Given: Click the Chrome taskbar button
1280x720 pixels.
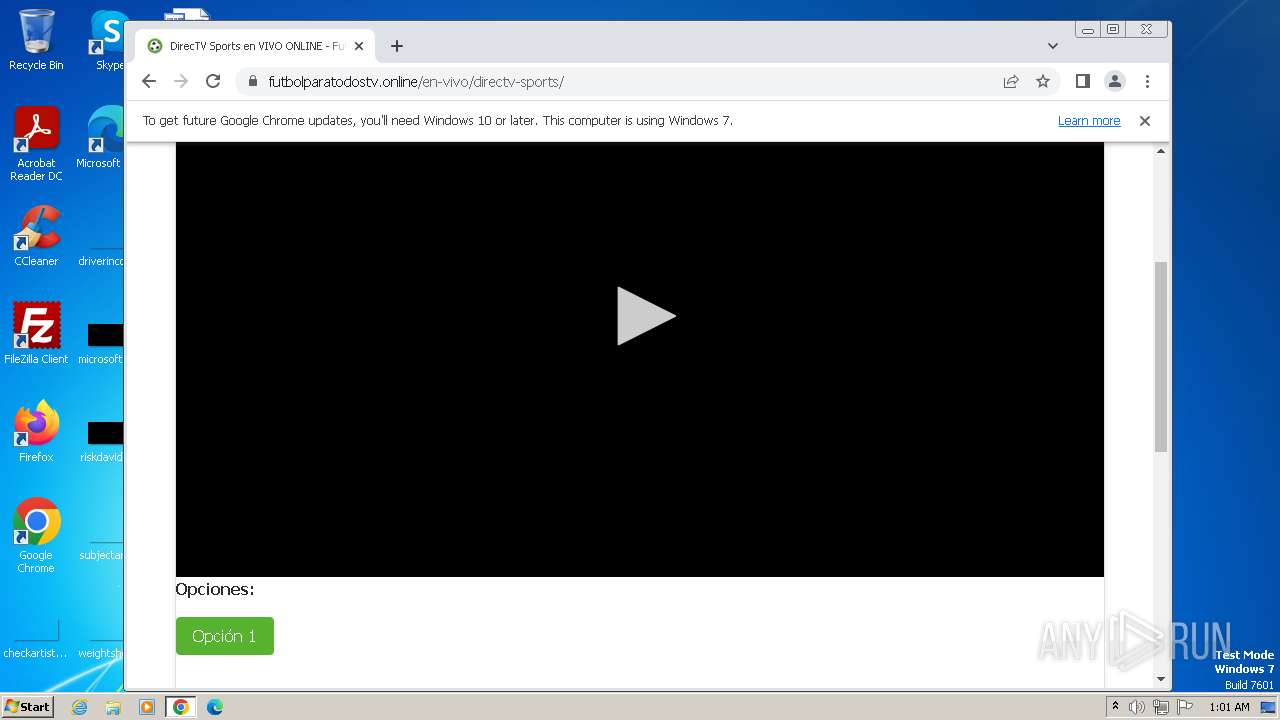Looking at the screenshot, I should click(x=181, y=707).
